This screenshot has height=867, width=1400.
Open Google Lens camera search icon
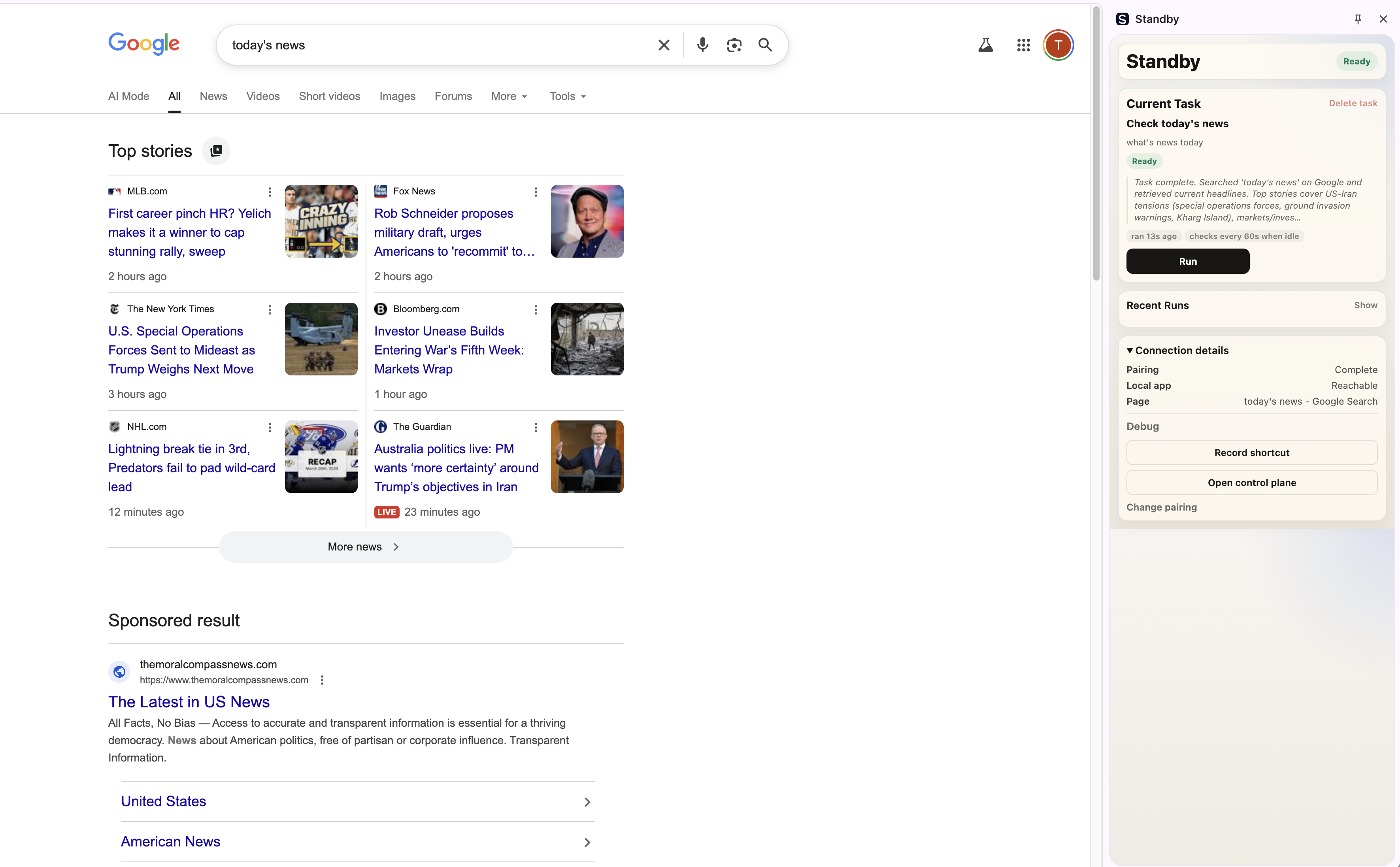click(x=735, y=45)
